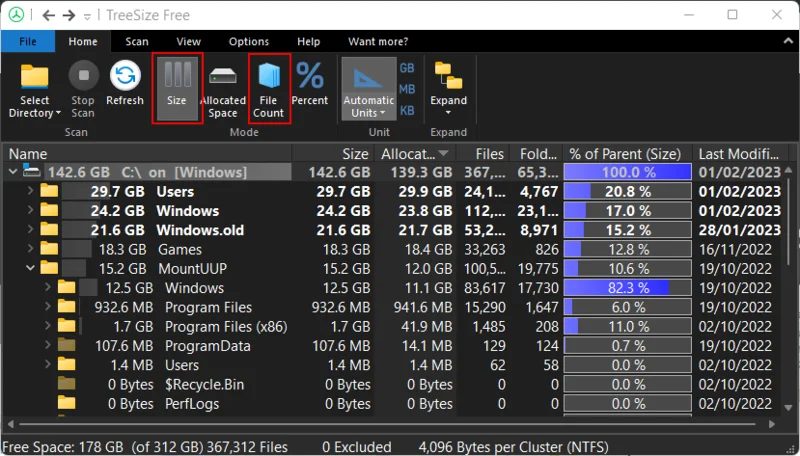This screenshot has width=800, height=456.
Task: Show values as Percent
Action: 310,83
